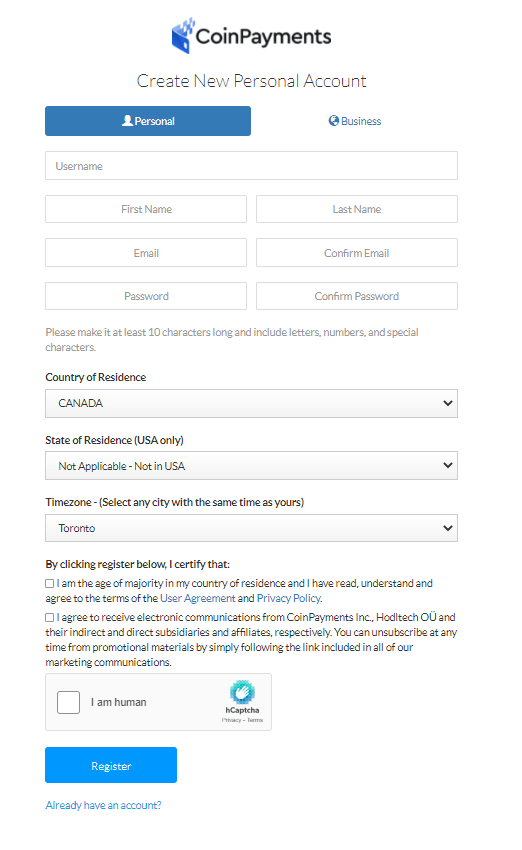Image resolution: width=522 pixels, height=850 pixels.
Task: Check the age of majority agreement checkbox
Action: 50,584
